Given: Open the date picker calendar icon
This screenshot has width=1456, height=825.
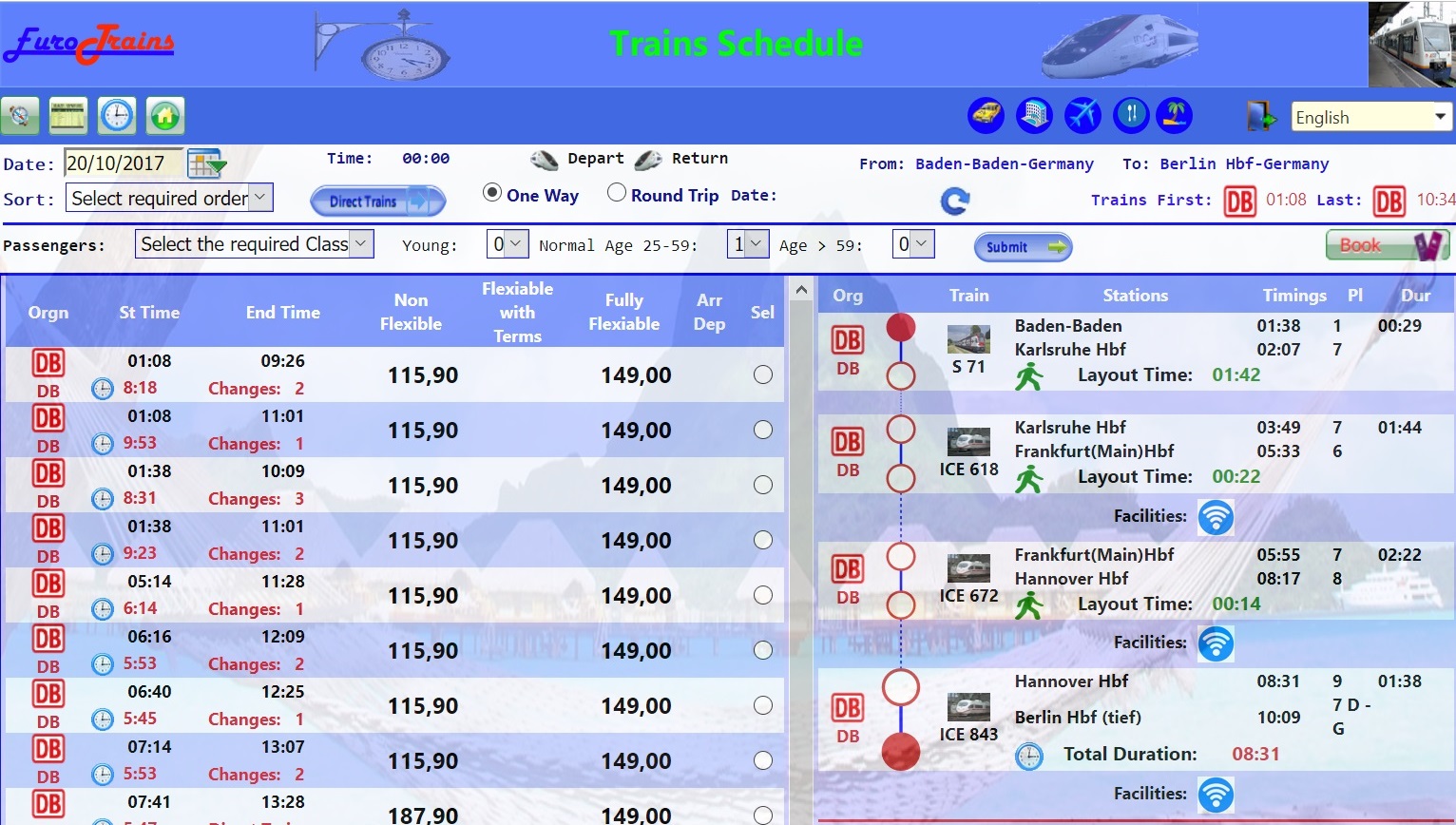Looking at the screenshot, I should click(205, 163).
